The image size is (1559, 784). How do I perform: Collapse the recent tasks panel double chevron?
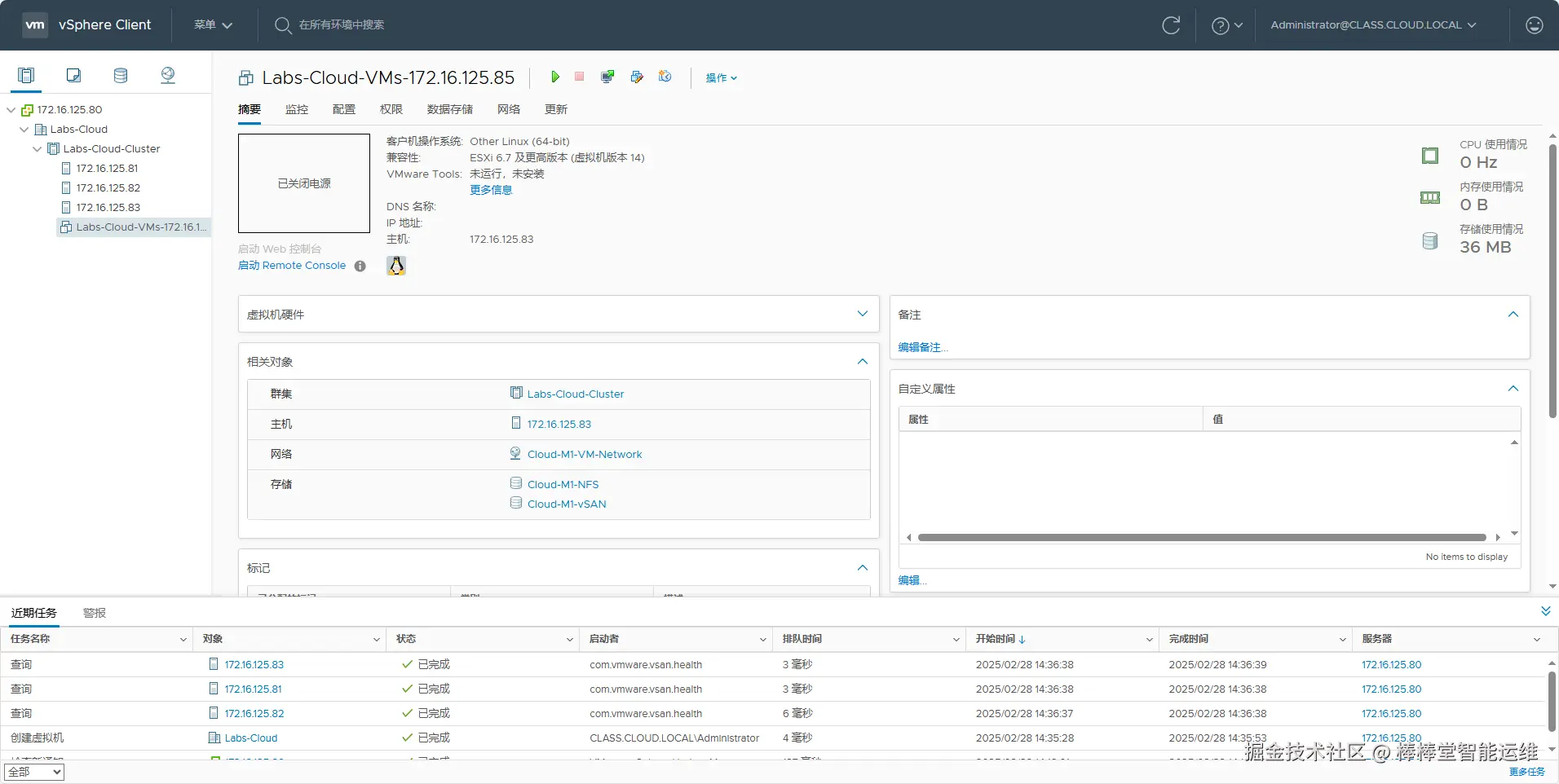1545,611
